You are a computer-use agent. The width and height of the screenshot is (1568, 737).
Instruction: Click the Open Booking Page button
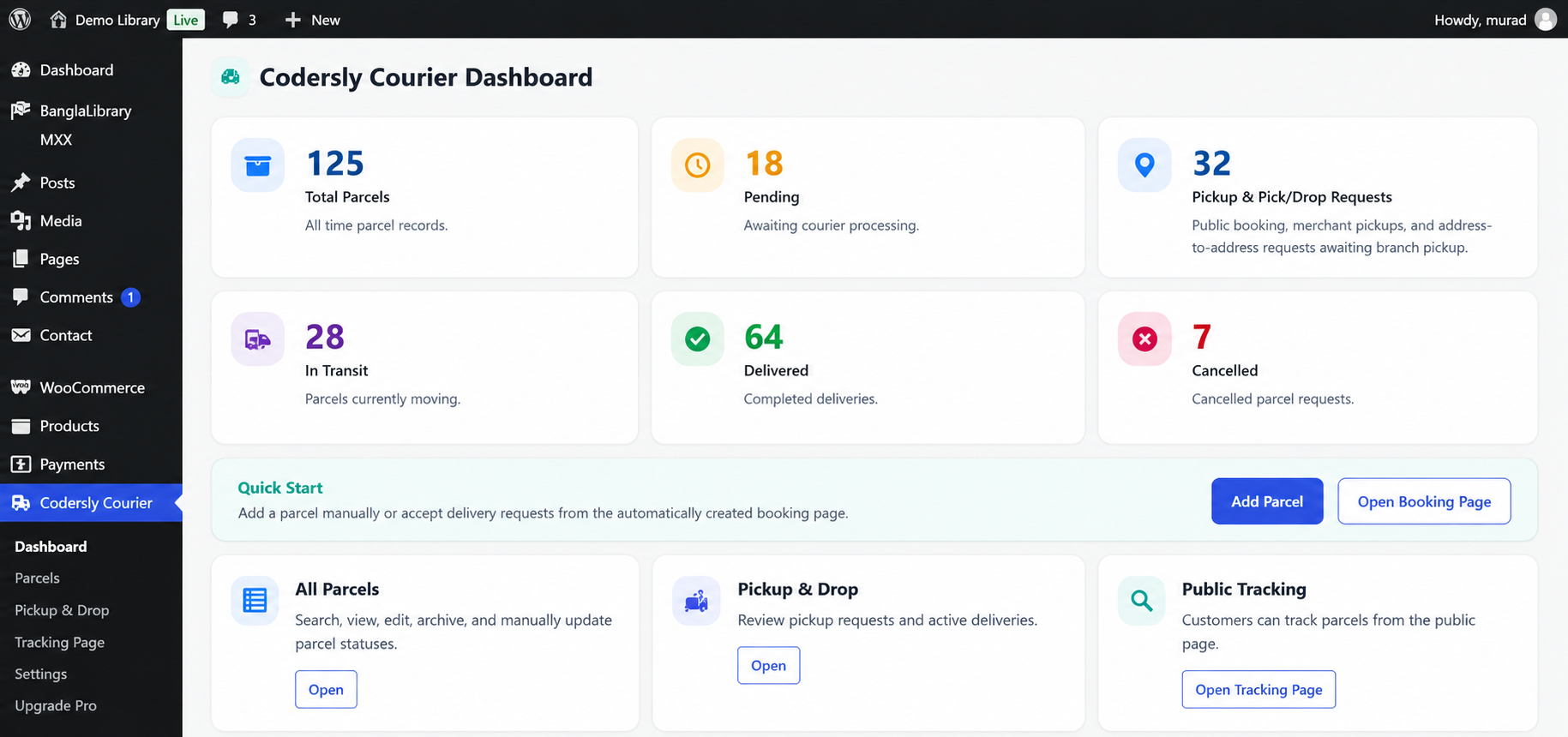[1424, 501]
